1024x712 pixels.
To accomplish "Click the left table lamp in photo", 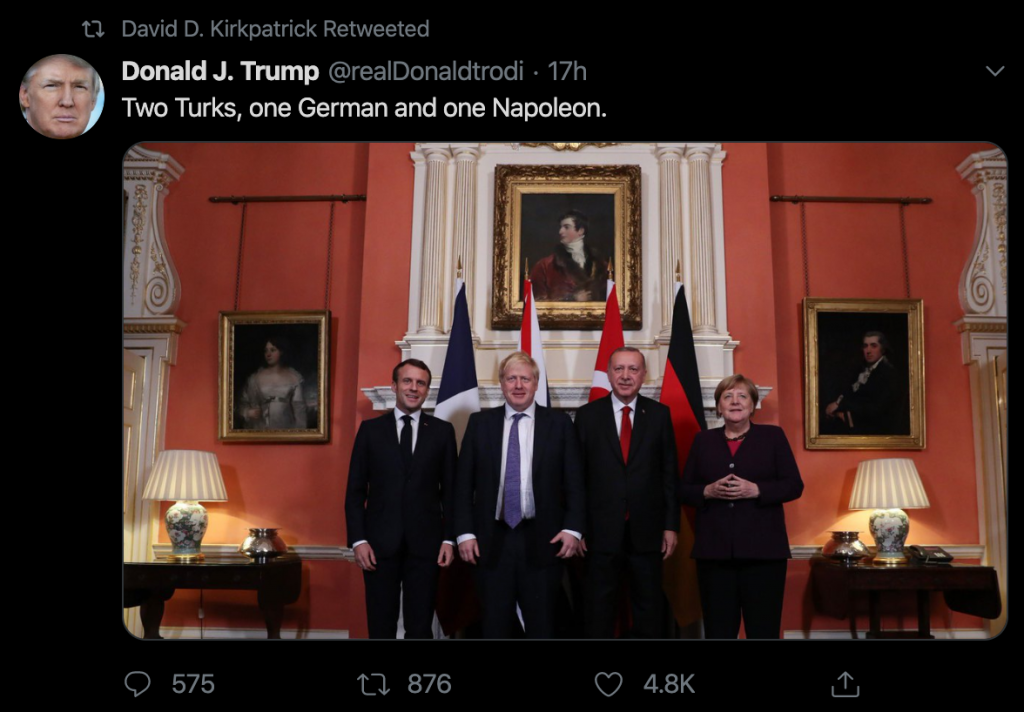I will click(x=185, y=504).
